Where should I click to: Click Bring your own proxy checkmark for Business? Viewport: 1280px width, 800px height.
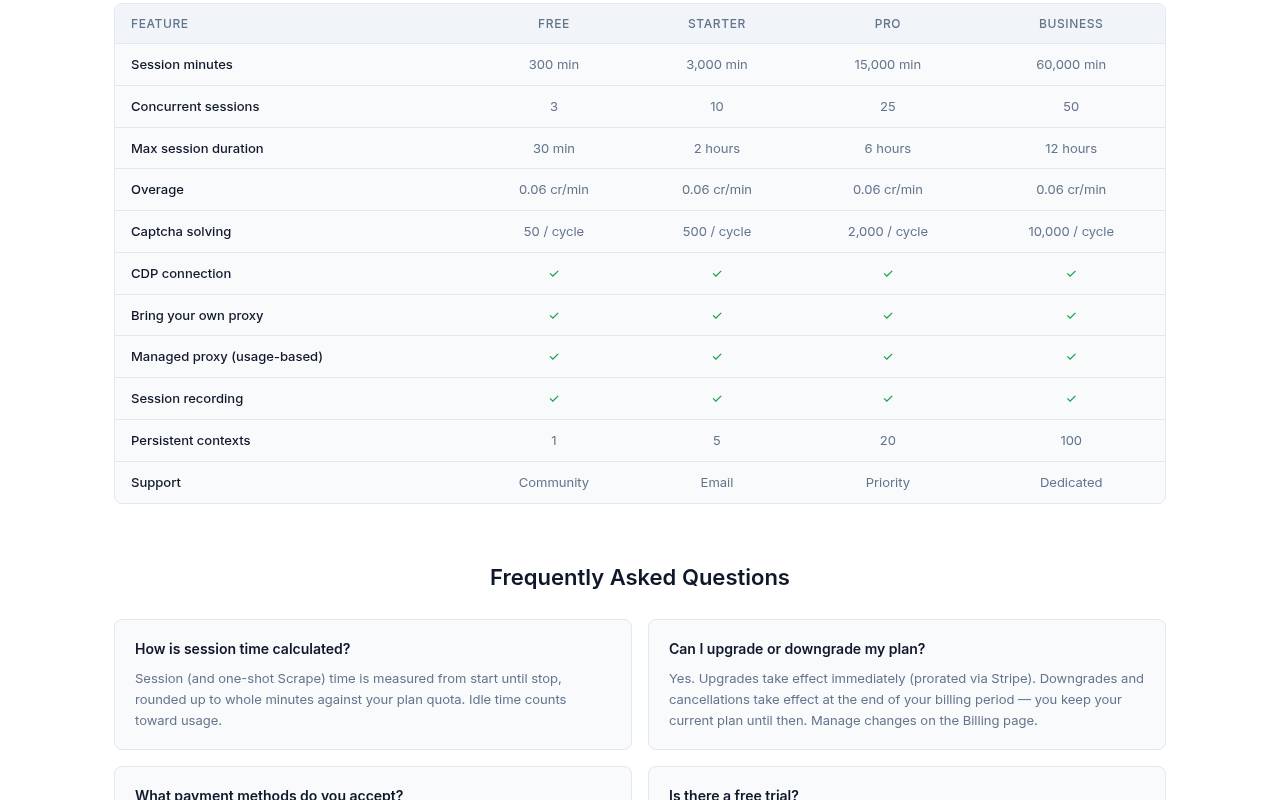click(x=1071, y=315)
